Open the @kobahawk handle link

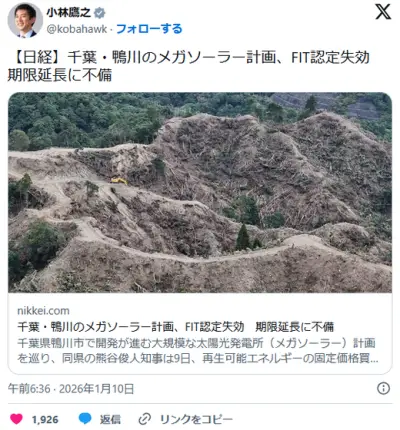77,29
